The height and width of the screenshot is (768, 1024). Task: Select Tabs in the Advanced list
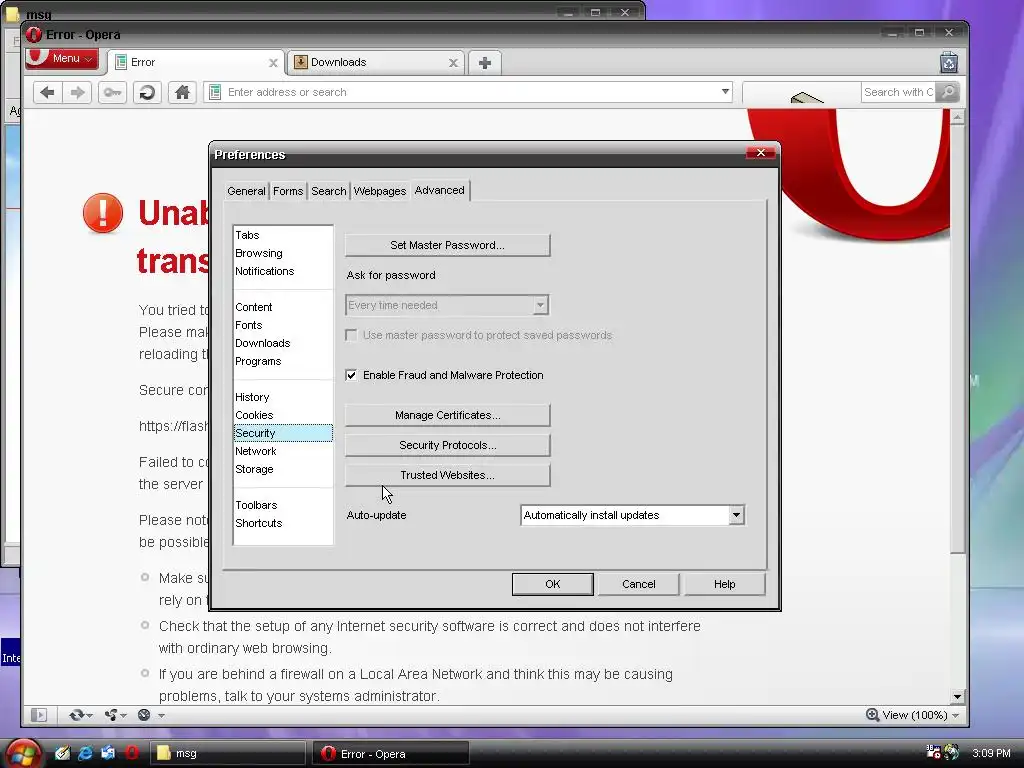pos(283,235)
